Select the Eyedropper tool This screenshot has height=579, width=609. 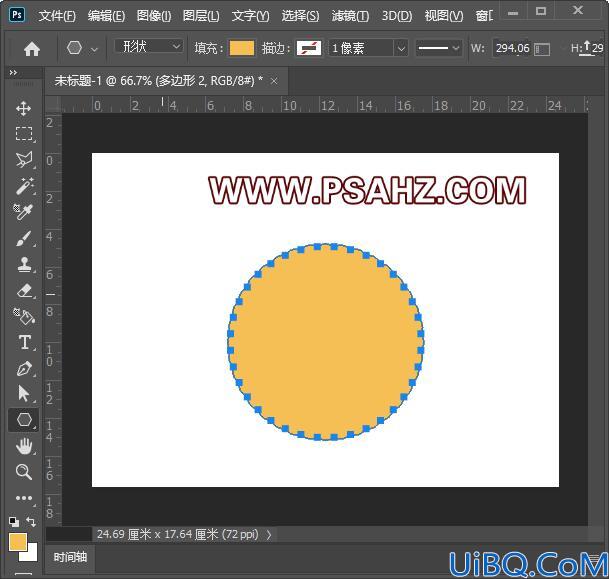pyautogui.click(x=23, y=212)
